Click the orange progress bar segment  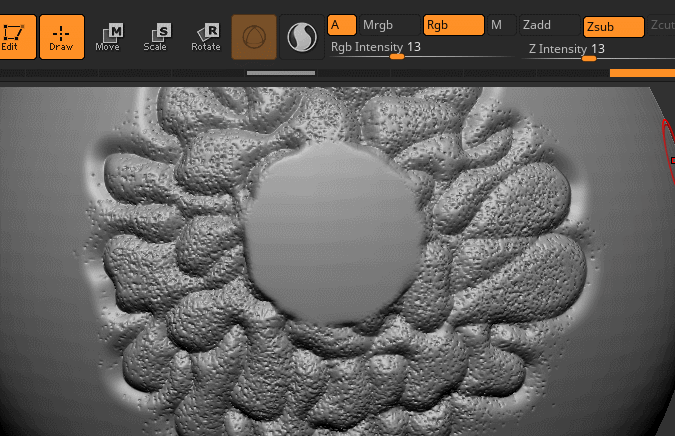pyautogui.click(x=642, y=73)
